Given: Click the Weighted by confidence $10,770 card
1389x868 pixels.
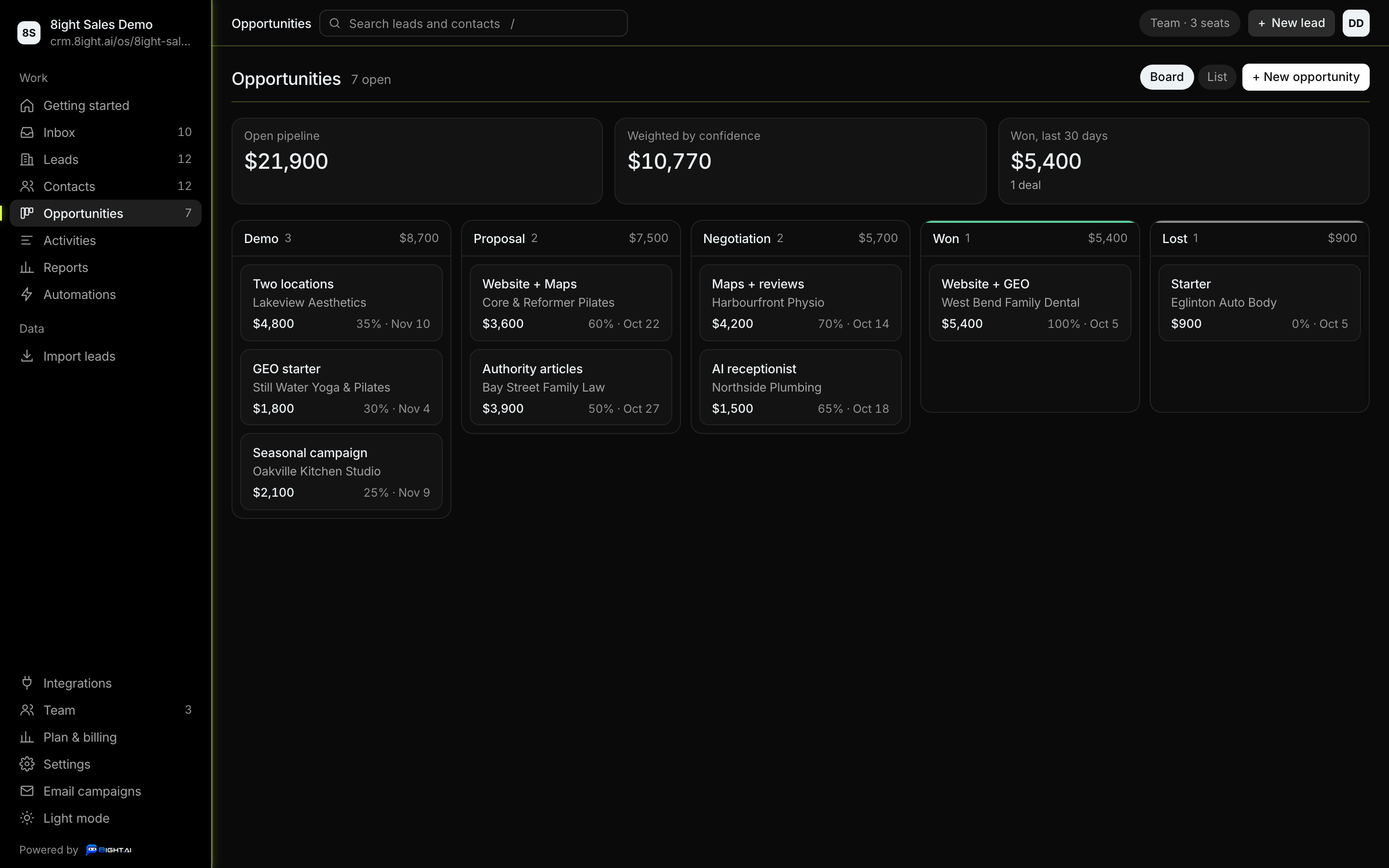Looking at the screenshot, I should pos(800,162).
